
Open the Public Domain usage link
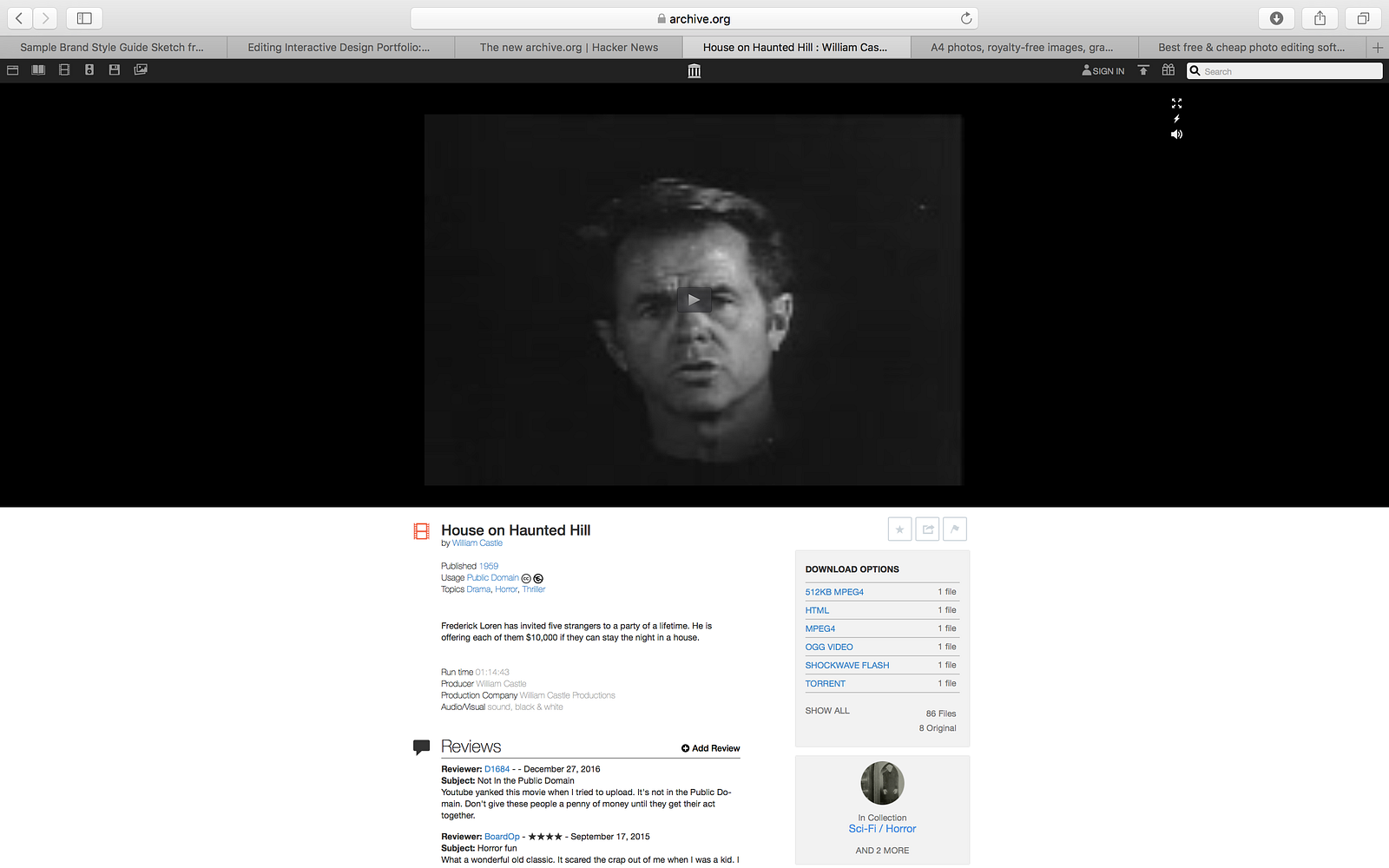pos(493,578)
